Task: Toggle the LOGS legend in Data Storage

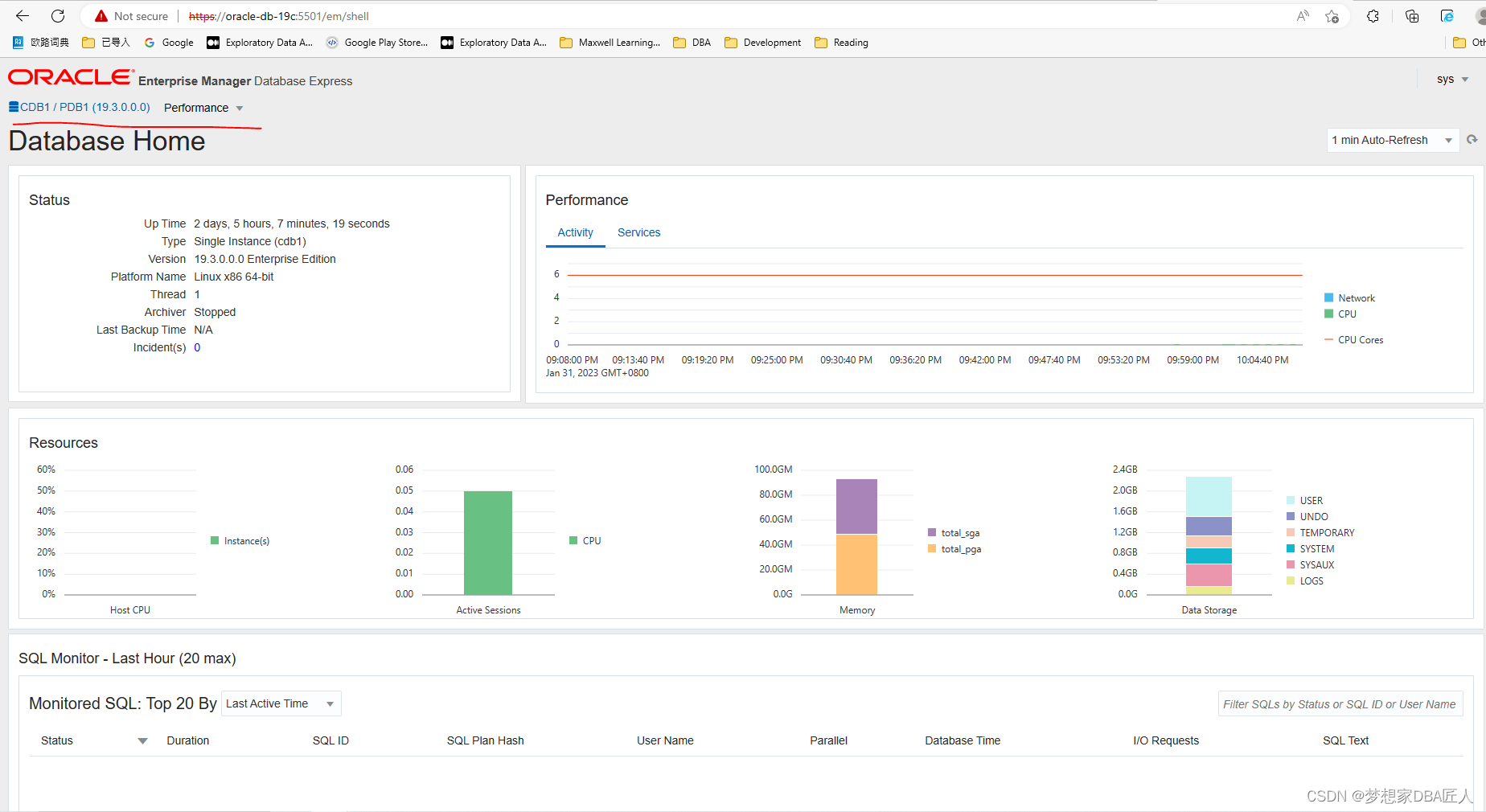Action: point(1304,581)
